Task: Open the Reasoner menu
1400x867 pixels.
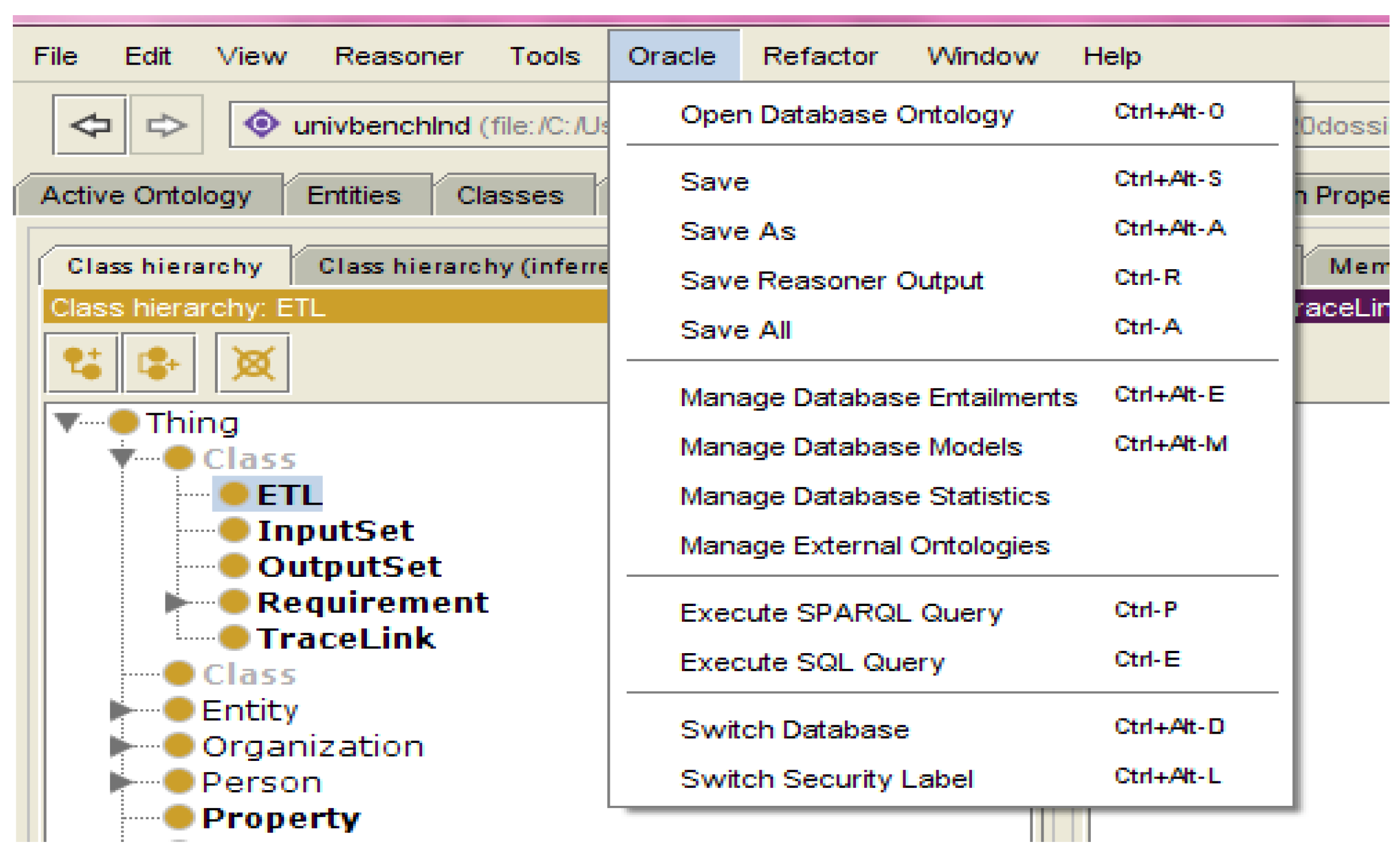Action: (x=400, y=57)
